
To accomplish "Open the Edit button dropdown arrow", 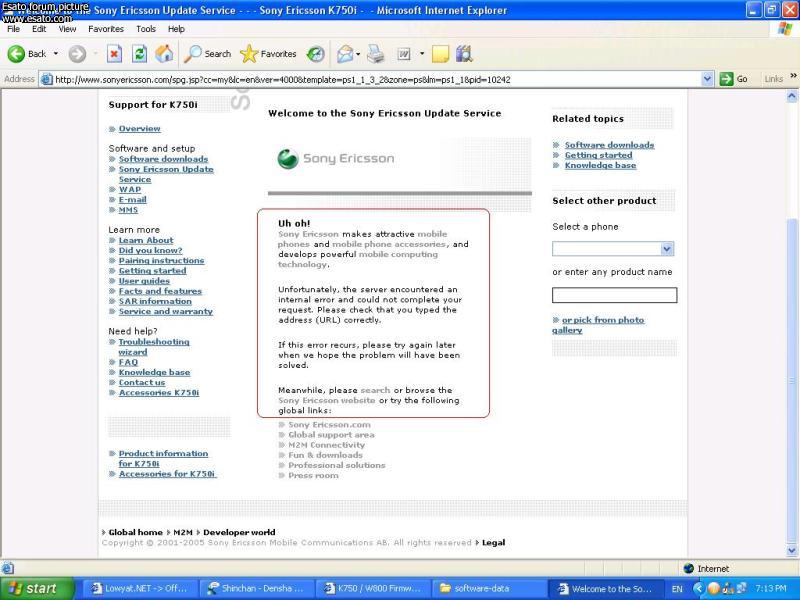I will tap(422, 54).
